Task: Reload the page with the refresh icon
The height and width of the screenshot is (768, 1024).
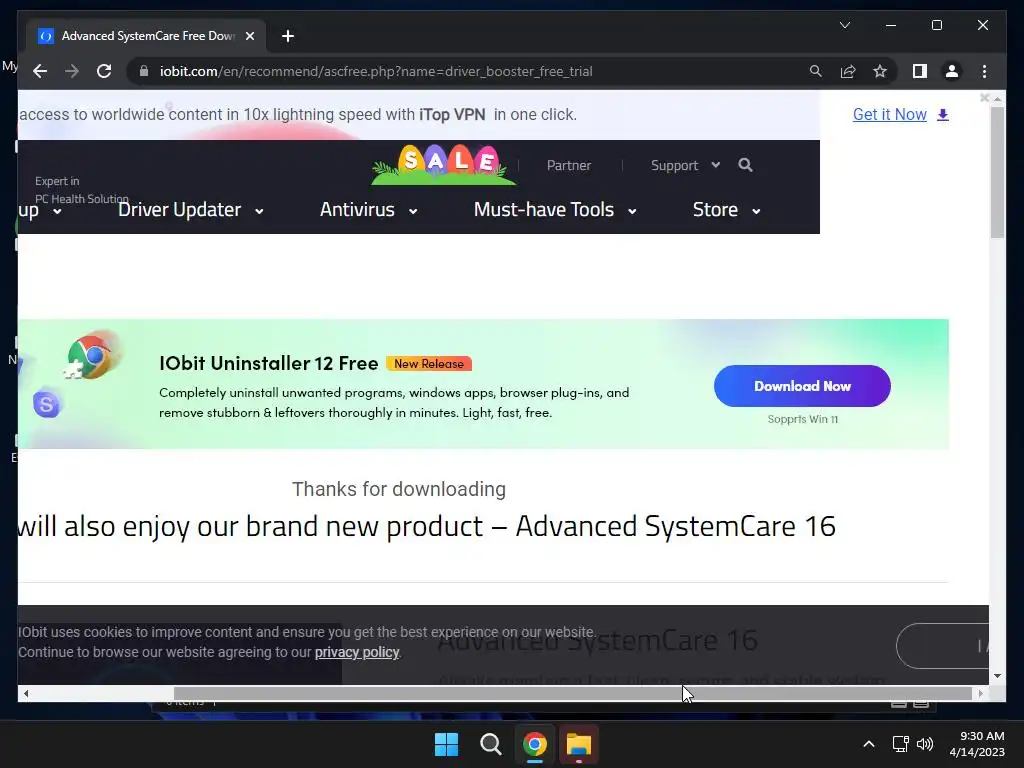Action: click(x=104, y=71)
